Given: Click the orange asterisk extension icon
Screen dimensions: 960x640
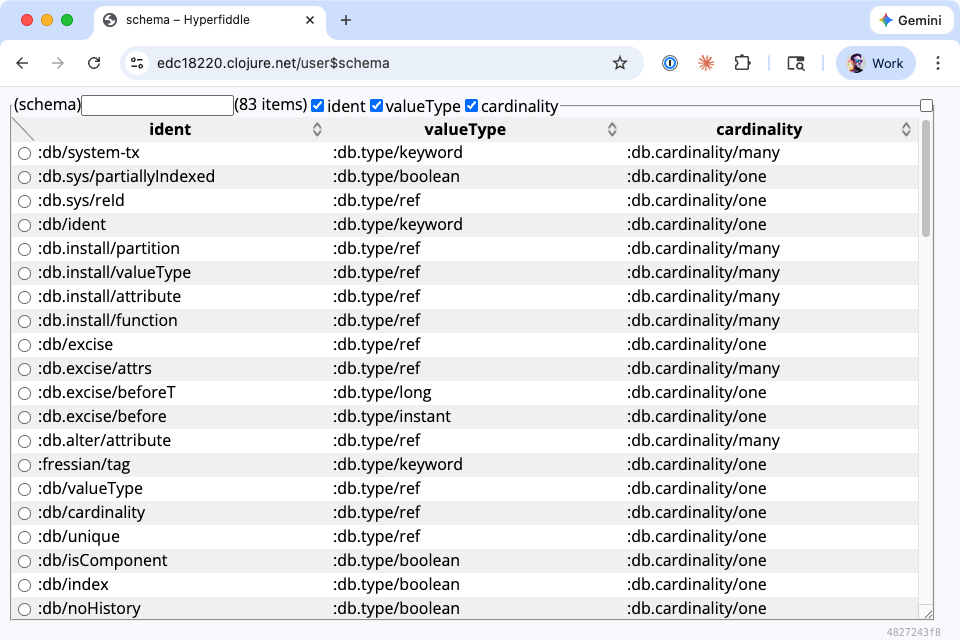Looking at the screenshot, I should tap(706, 62).
